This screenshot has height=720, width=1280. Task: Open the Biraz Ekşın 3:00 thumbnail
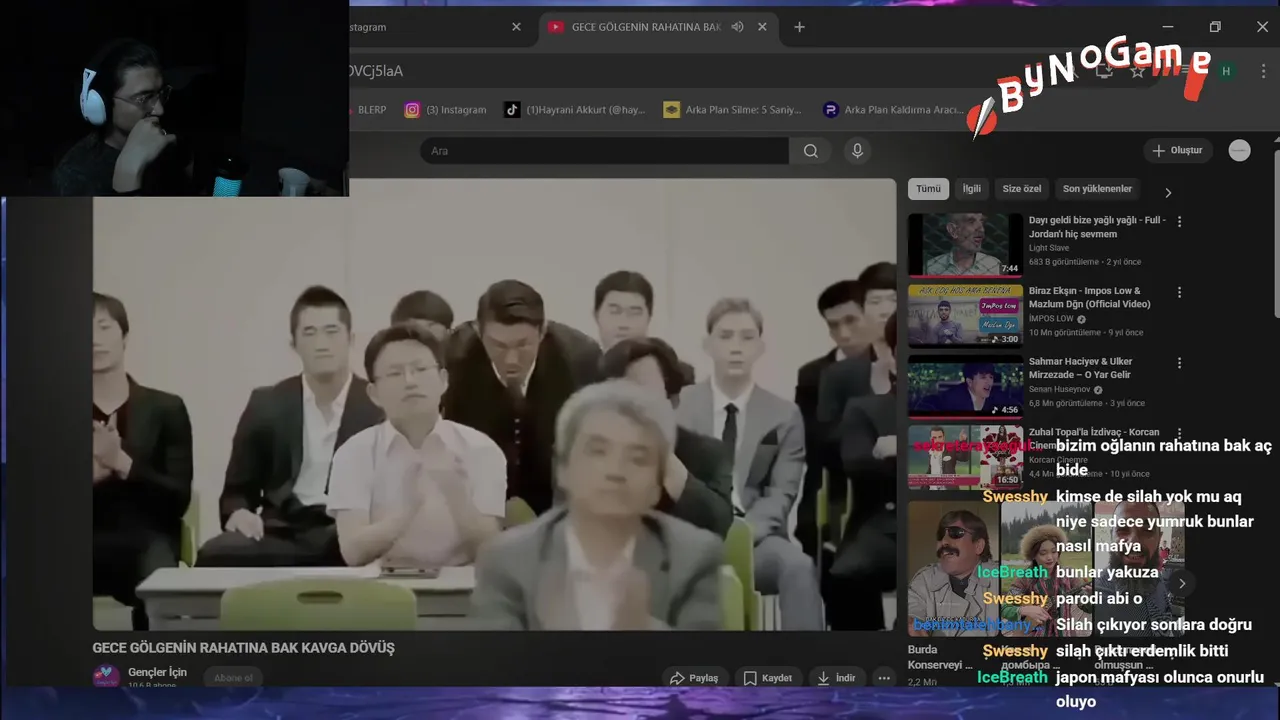965,315
